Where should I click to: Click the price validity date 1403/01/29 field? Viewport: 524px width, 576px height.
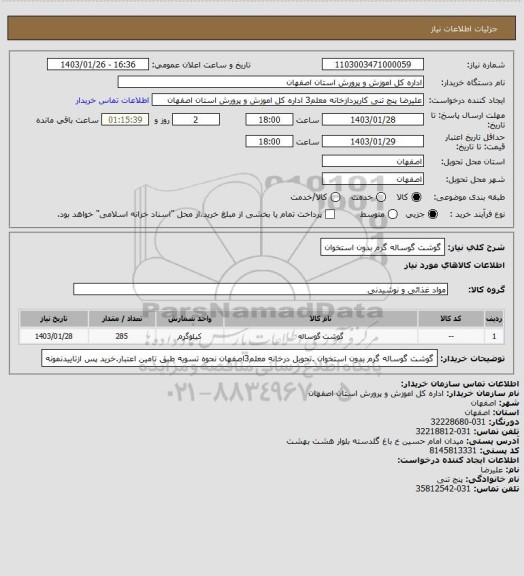373,141
